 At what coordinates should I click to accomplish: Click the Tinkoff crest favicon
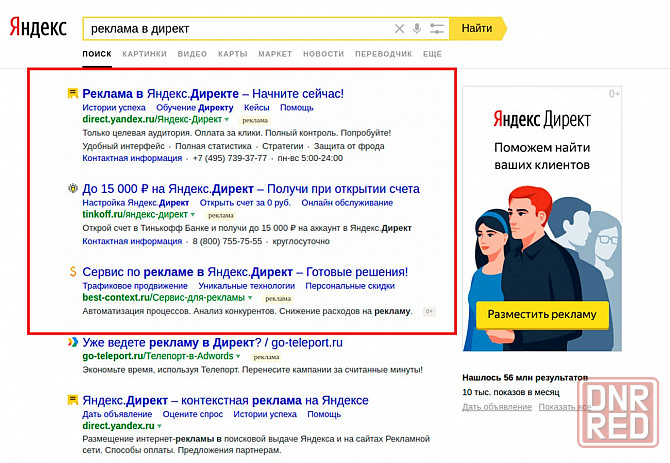pos(72,188)
